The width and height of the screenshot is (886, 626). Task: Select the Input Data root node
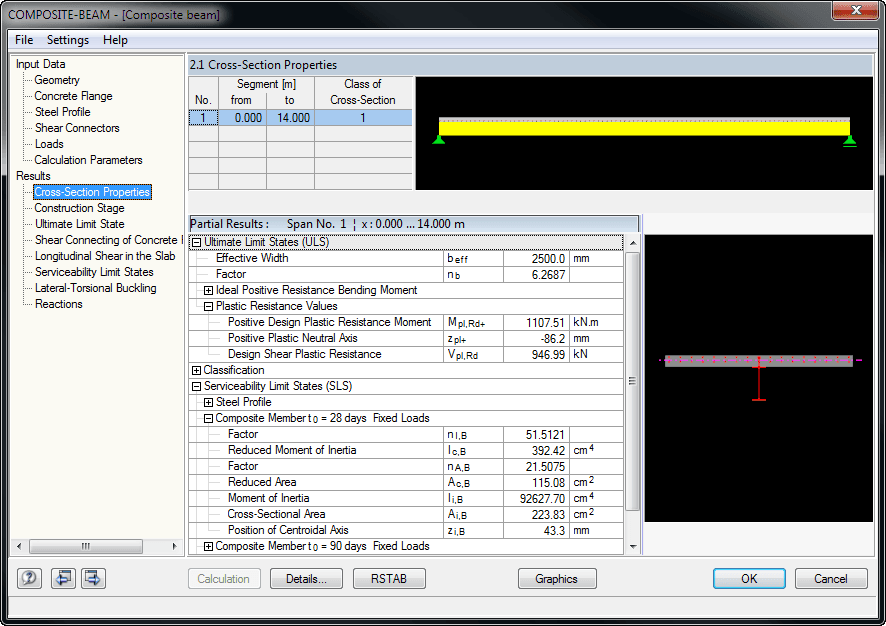[41, 64]
